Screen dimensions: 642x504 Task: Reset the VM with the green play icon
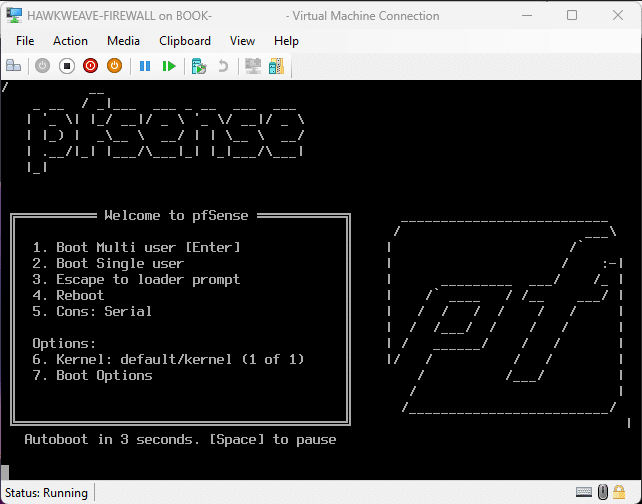[x=169, y=66]
